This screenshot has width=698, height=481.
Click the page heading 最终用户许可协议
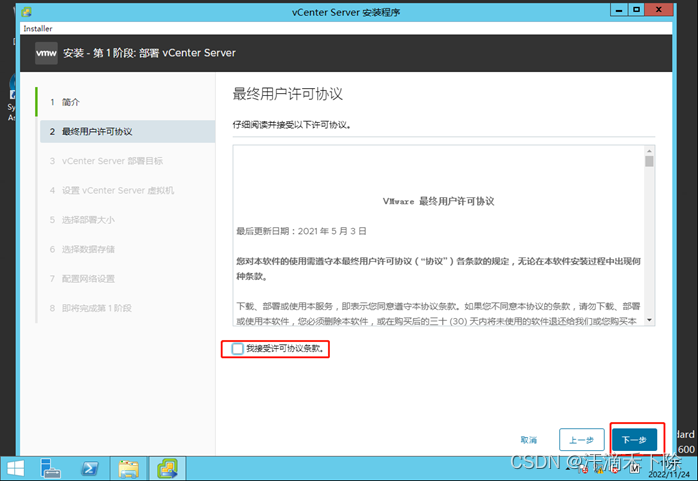[x=288, y=94]
